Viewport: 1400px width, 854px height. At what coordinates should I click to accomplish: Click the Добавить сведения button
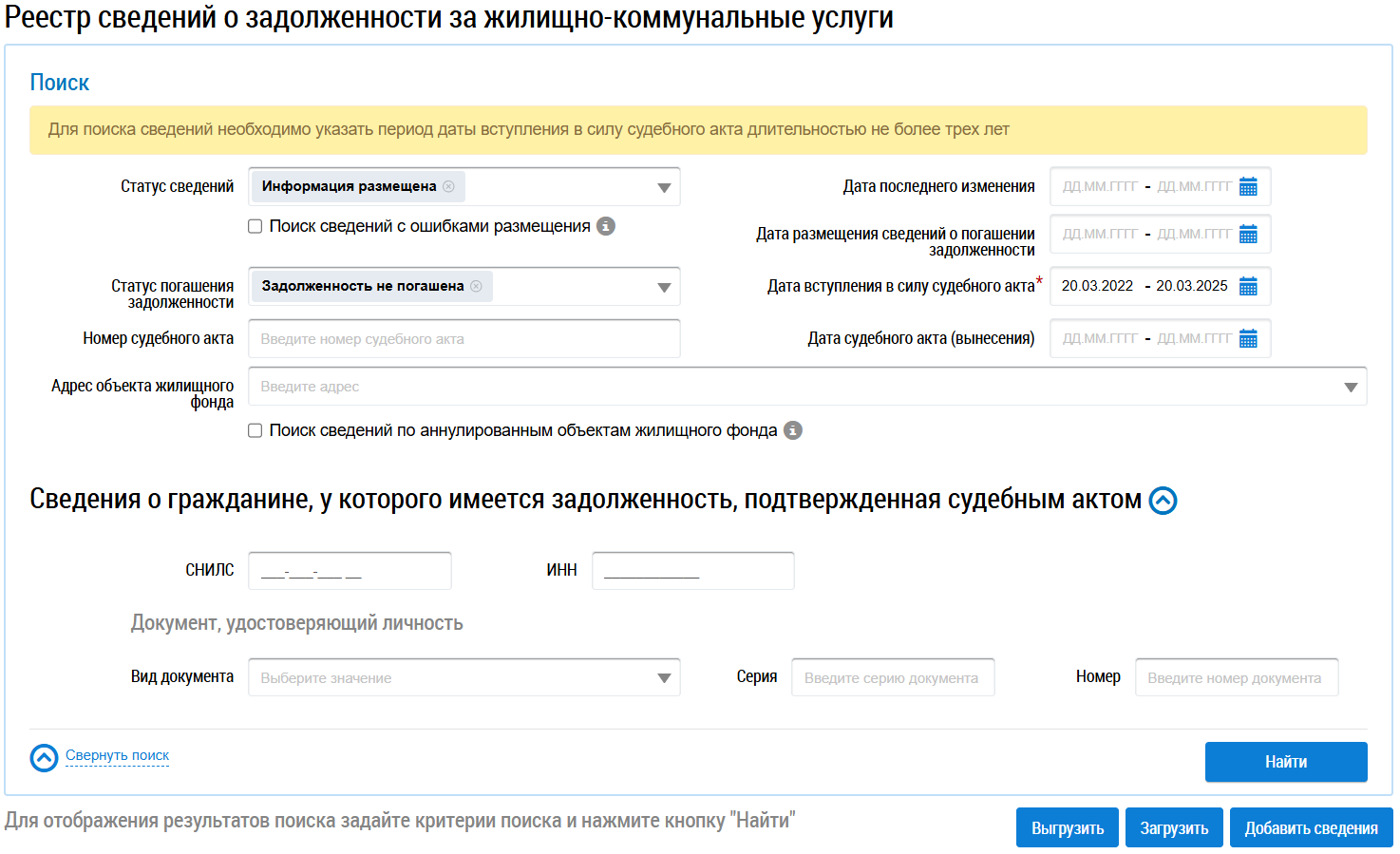tap(1311, 827)
